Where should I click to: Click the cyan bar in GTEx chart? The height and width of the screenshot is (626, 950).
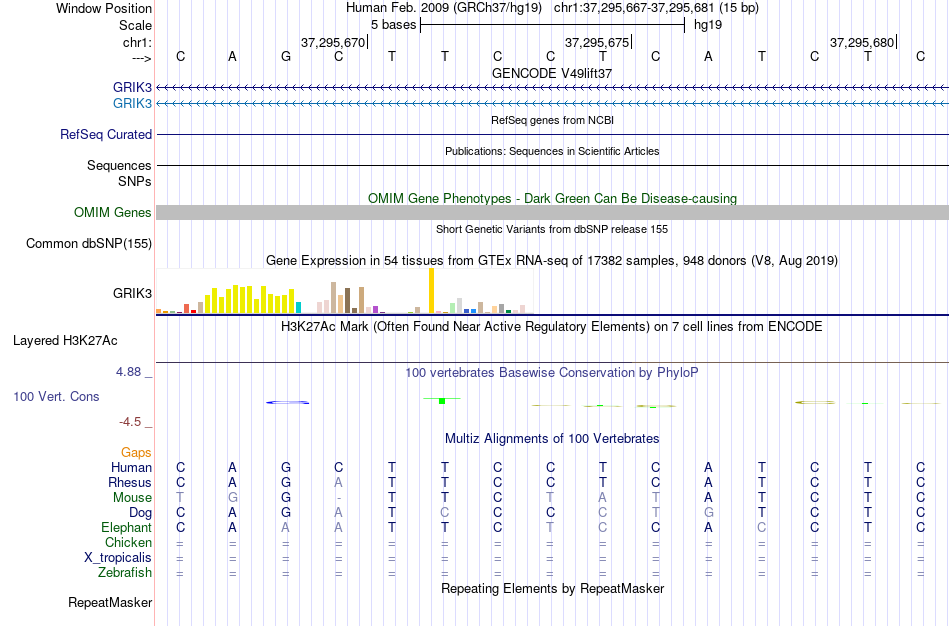[298, 307]
